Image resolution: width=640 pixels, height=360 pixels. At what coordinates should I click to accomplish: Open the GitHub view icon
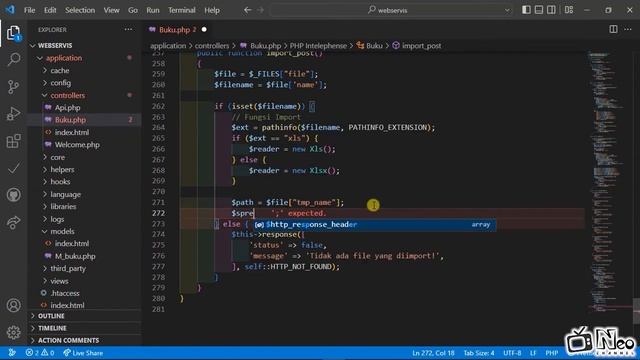click(13, 195)
